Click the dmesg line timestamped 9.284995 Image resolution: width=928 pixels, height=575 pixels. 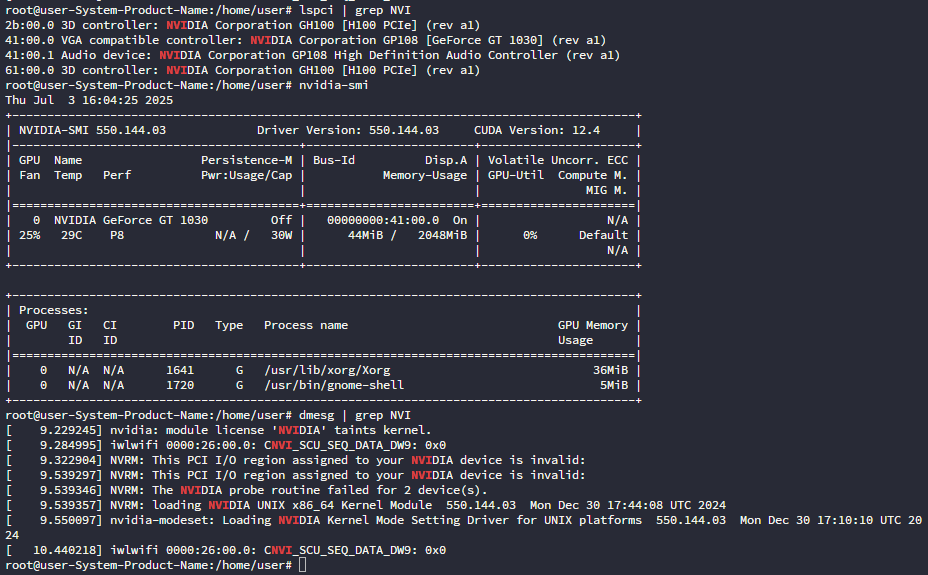225,445
